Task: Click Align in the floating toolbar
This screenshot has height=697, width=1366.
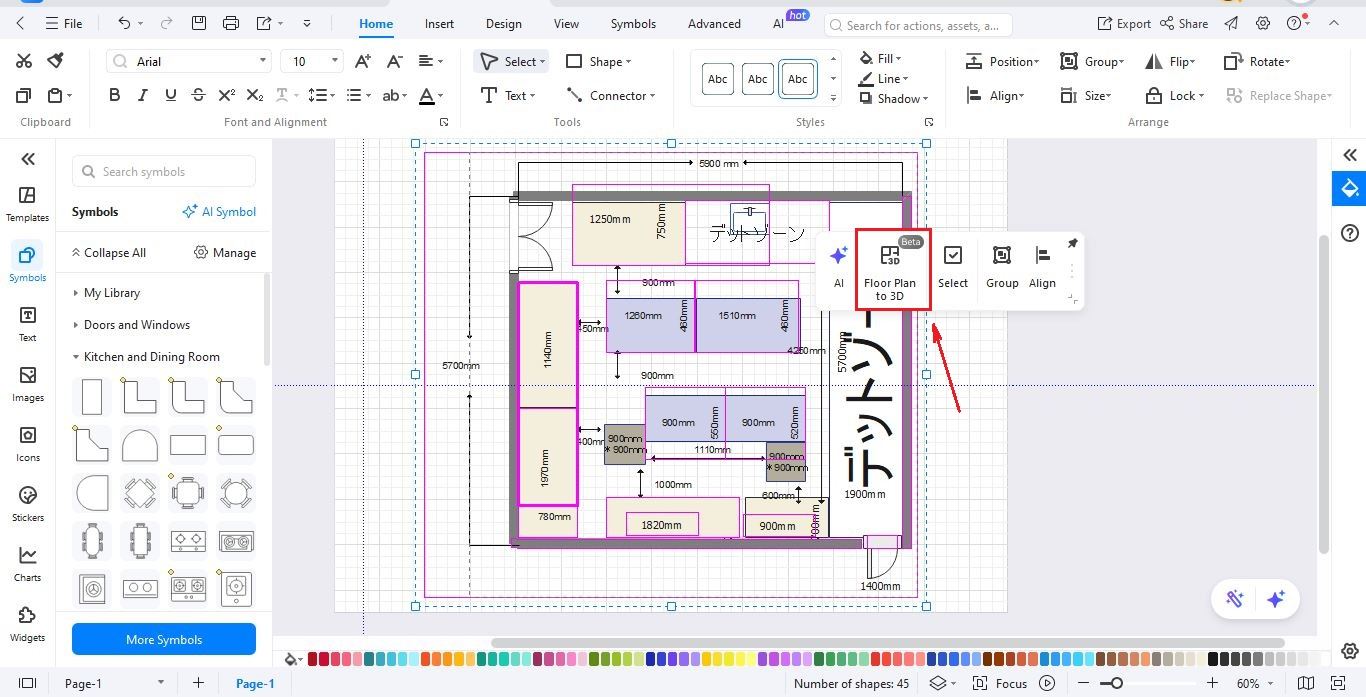Action: 1042,268
